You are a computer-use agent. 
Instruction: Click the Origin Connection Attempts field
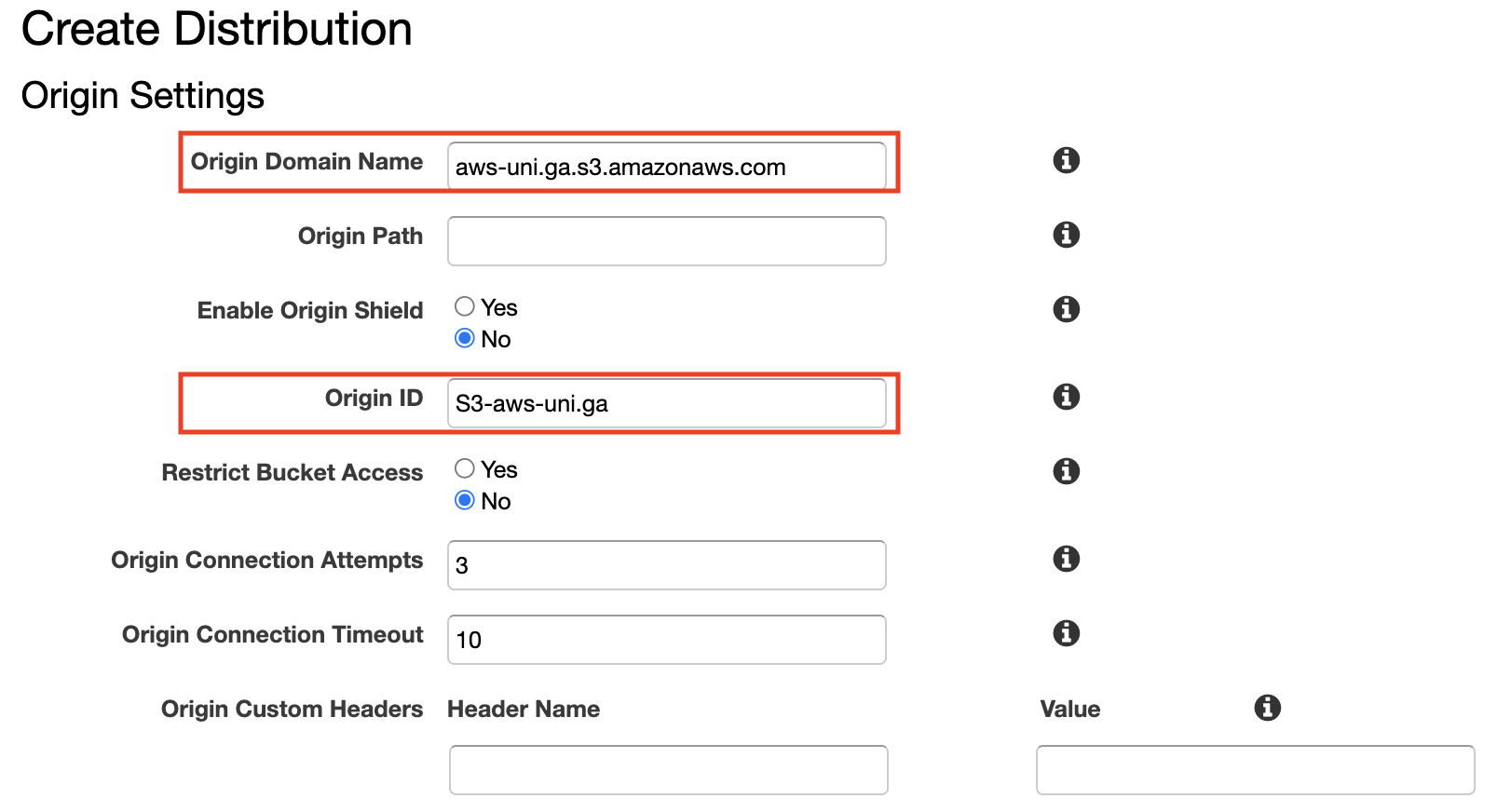click(667, 565)
